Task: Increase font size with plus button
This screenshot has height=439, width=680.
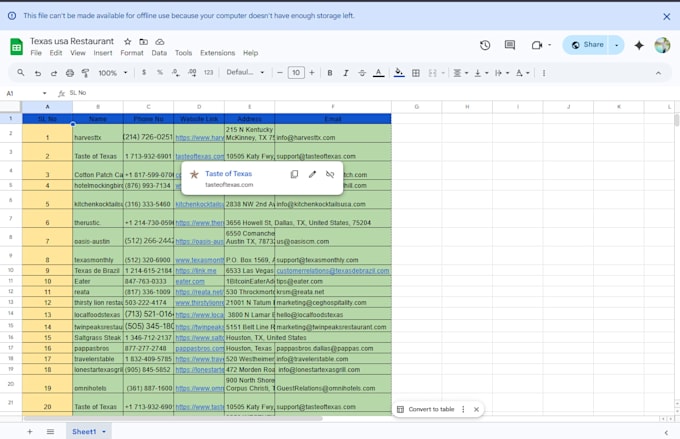Action: point(311,72)
